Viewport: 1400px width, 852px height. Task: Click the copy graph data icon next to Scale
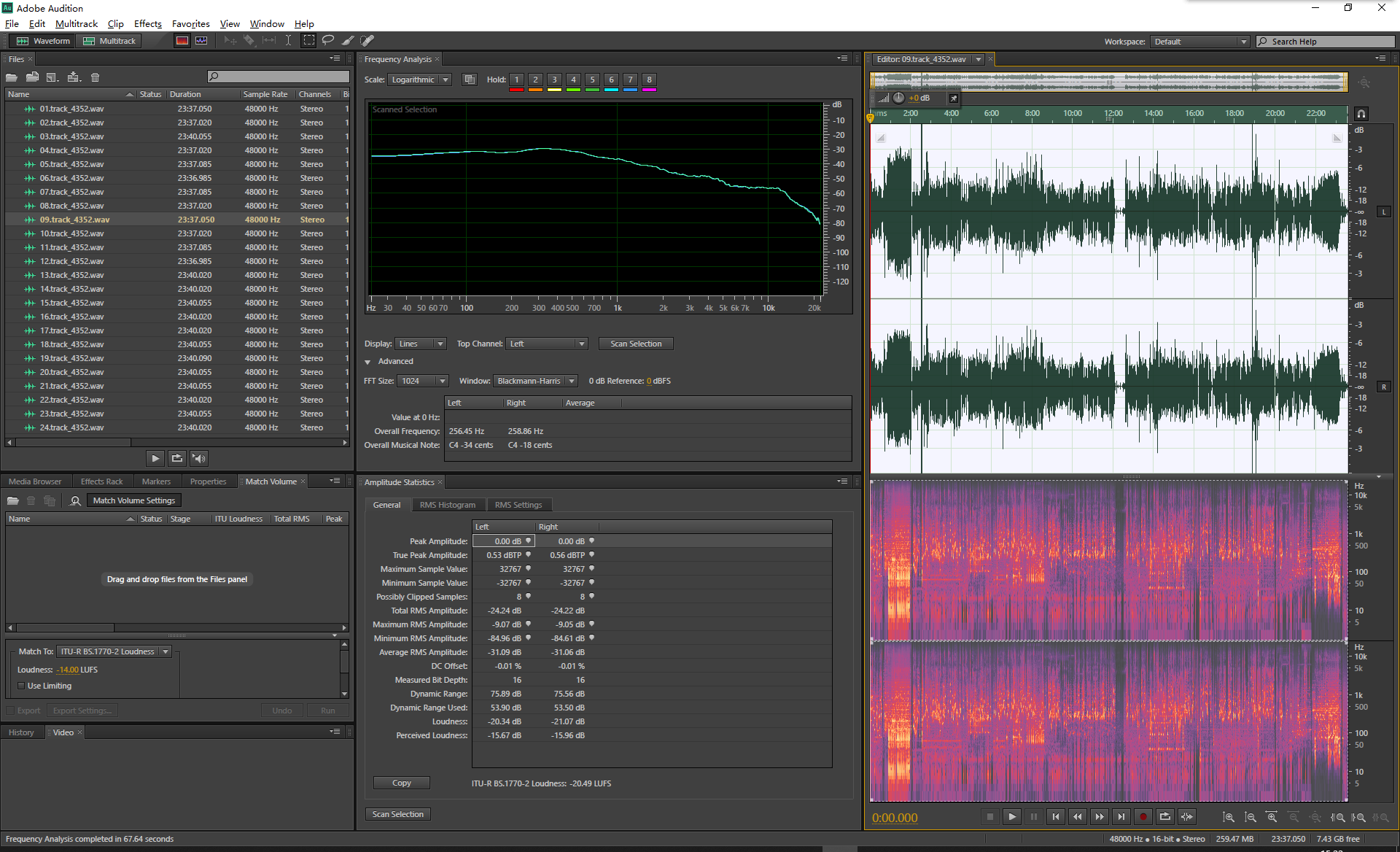point(470,80)
